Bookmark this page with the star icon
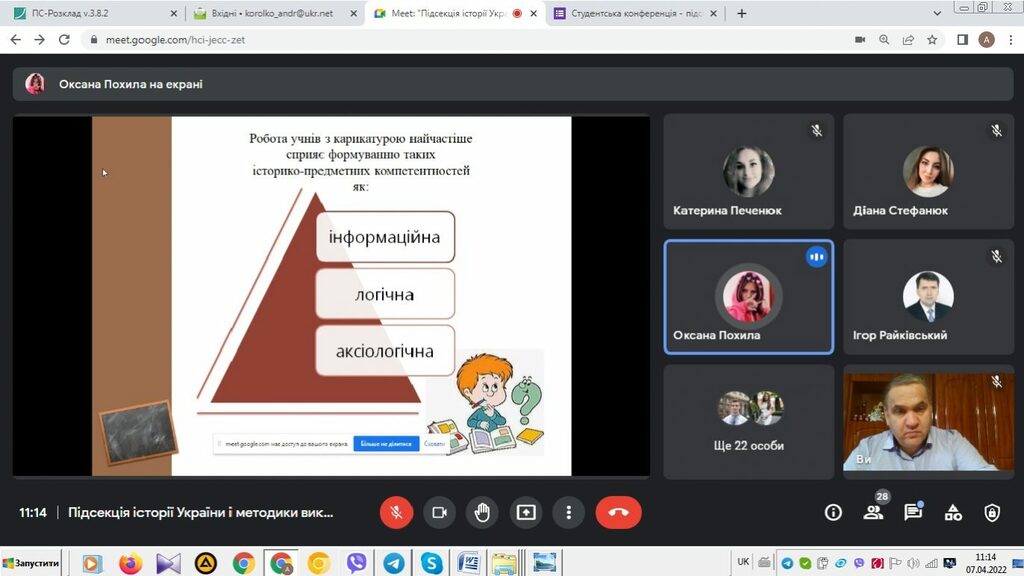Viewport: 1024px width, 576px height. [x=932, y=40]
